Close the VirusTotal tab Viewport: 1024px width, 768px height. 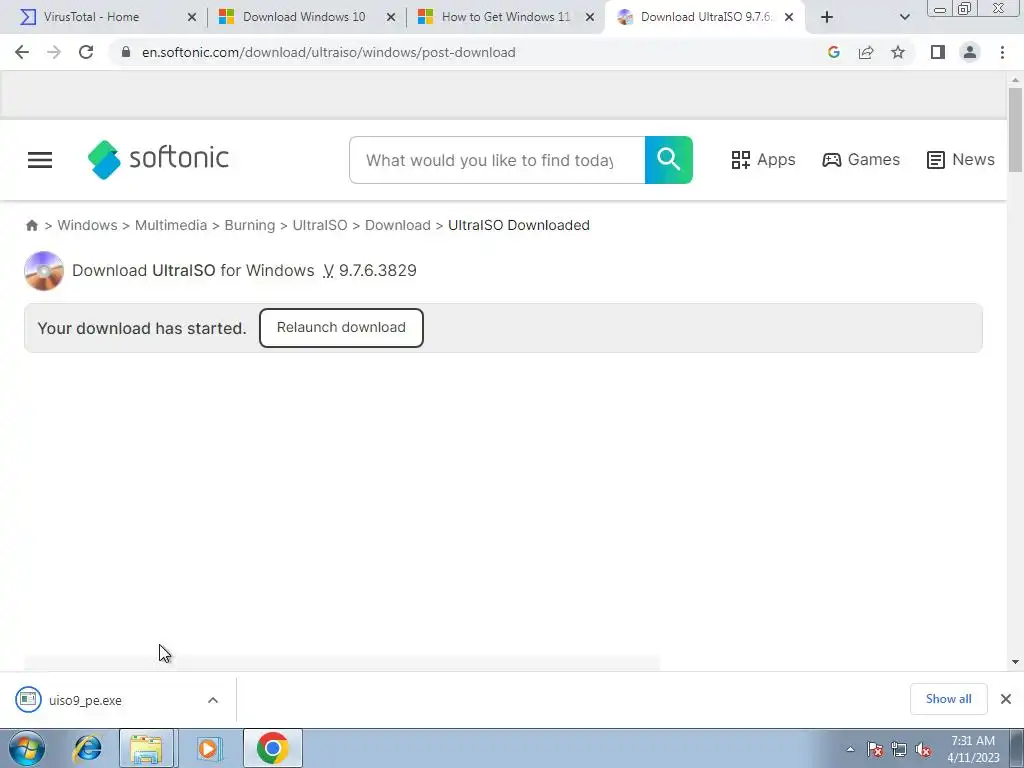192,18
